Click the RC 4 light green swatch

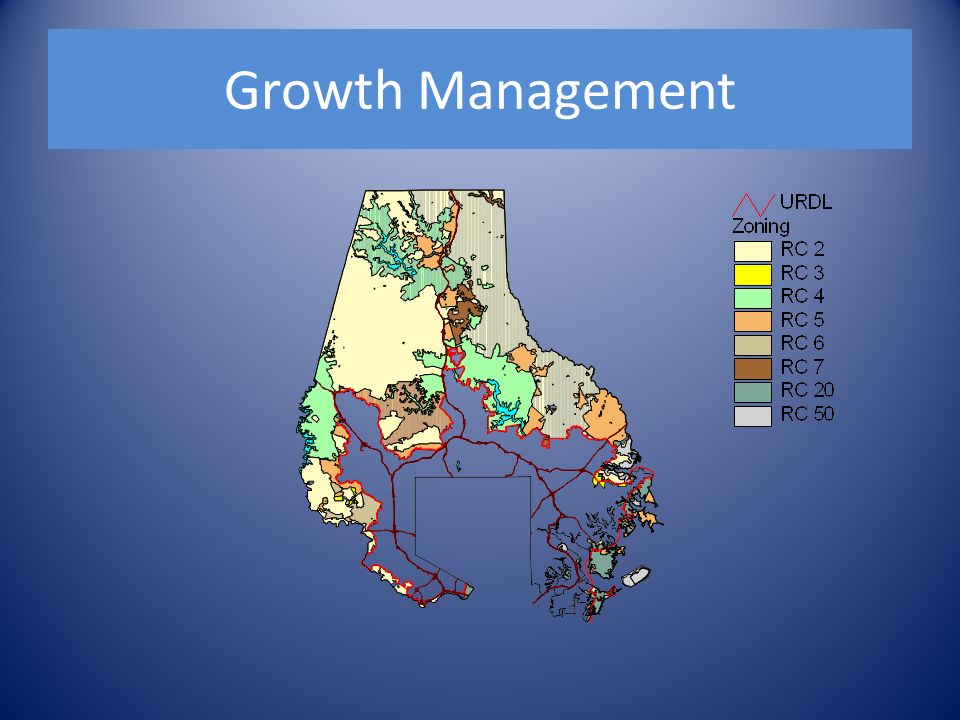tap(752, 298)
